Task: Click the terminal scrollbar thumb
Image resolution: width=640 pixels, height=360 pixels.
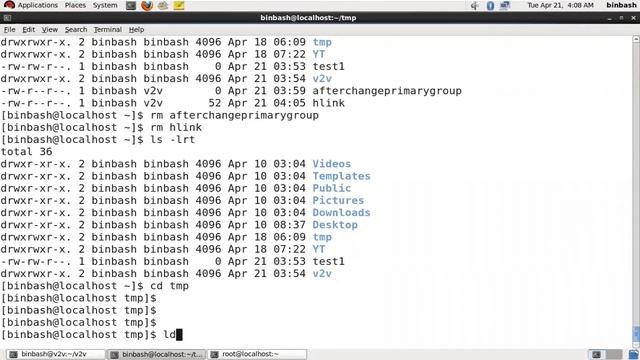Action: pyautogui.click(x=636, y=334)
